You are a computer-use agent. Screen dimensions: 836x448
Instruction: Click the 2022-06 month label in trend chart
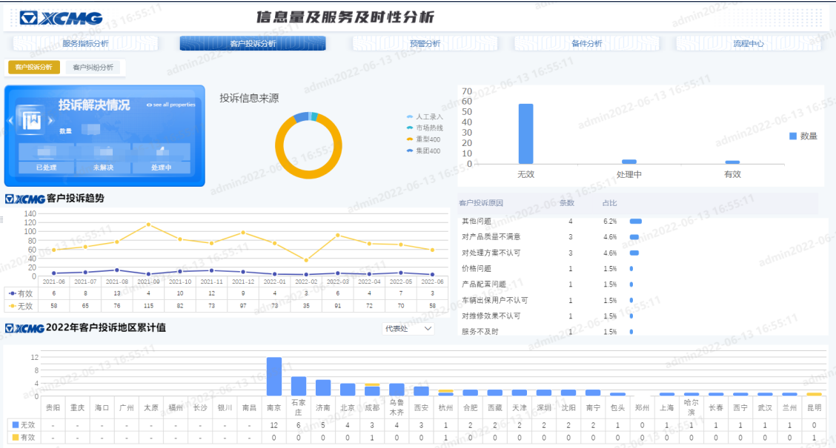point(432,281)
